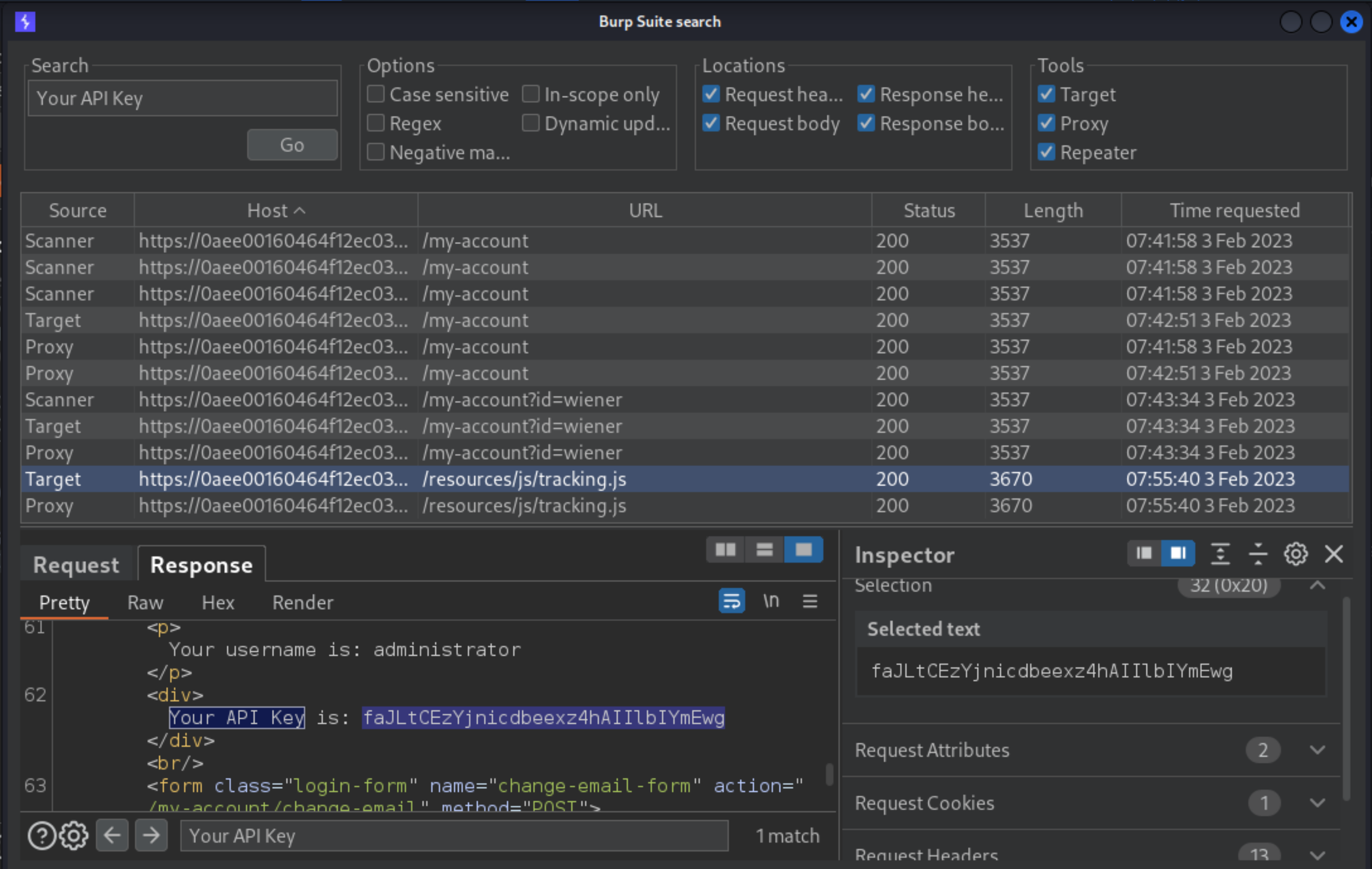Select the Raw view tab
Viewport: 1372px width, 869px height.
(145, 603)
